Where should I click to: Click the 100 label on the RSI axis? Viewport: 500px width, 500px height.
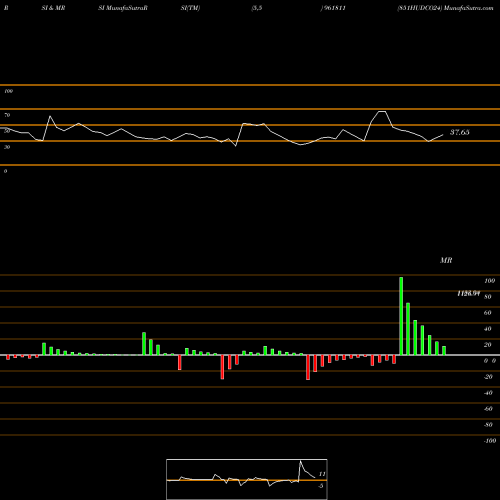point(9,91)
